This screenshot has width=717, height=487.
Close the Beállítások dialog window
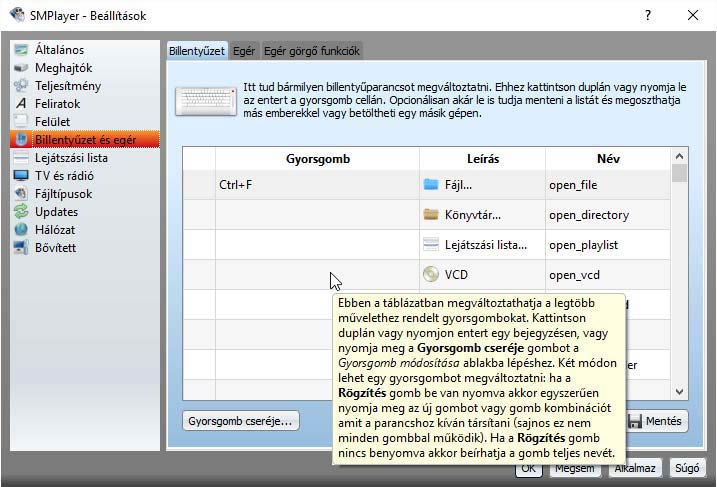693,16
